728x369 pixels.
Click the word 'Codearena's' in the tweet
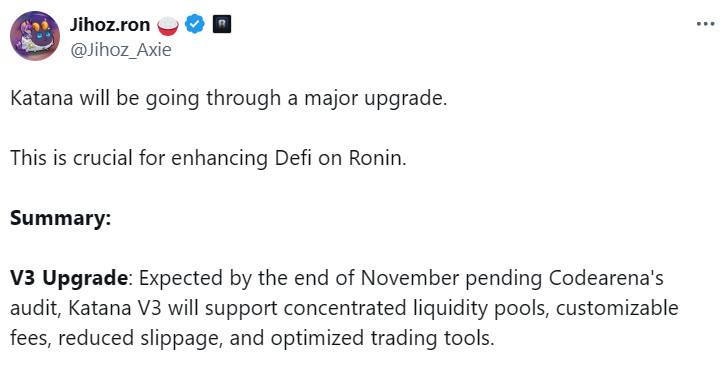pos(606,278)
